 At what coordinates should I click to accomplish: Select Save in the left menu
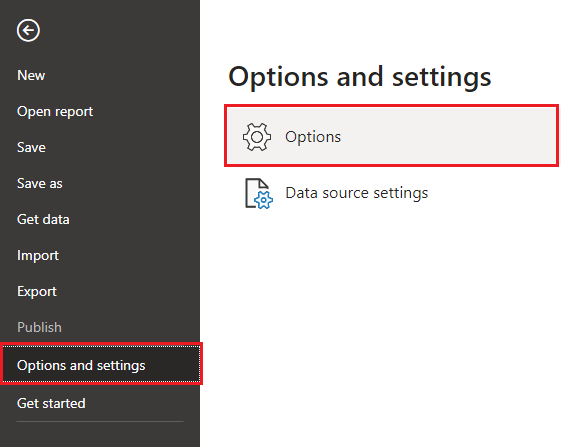31,147
